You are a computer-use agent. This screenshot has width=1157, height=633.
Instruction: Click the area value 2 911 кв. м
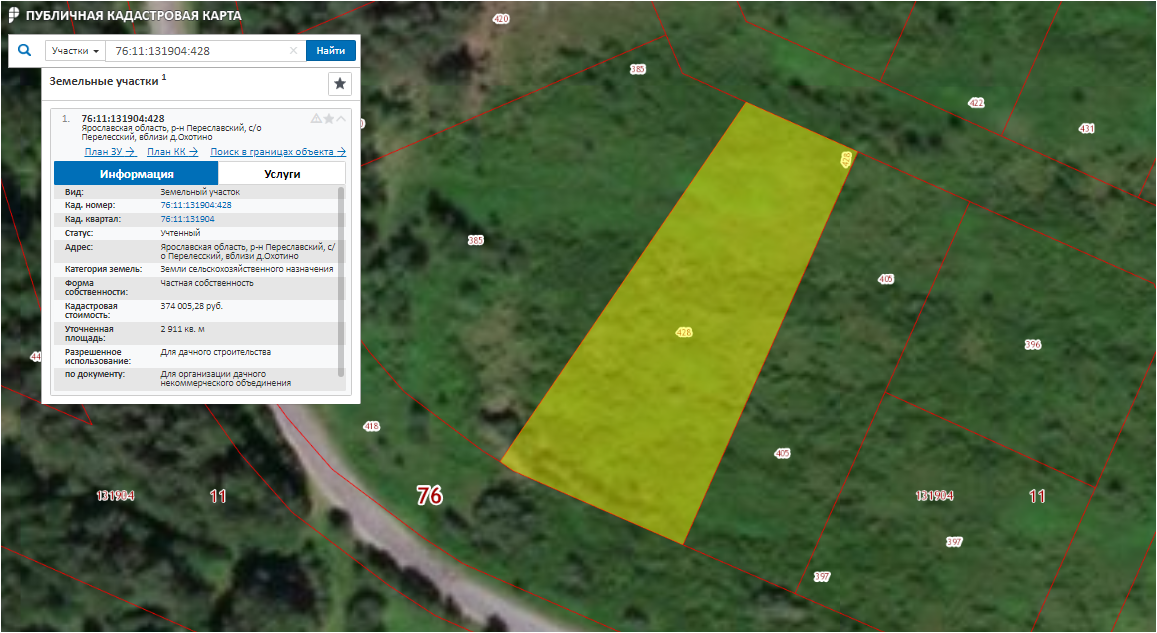point(182,329)
